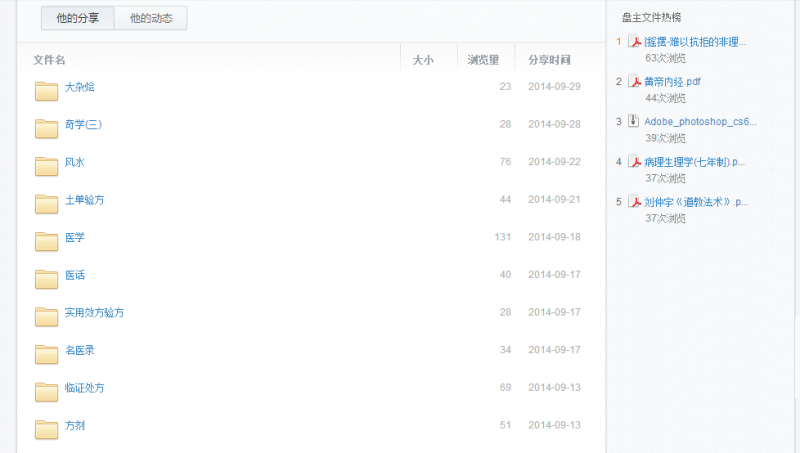
Task: Click the date 2014-09-22
Action: click(x=555, y=162)
